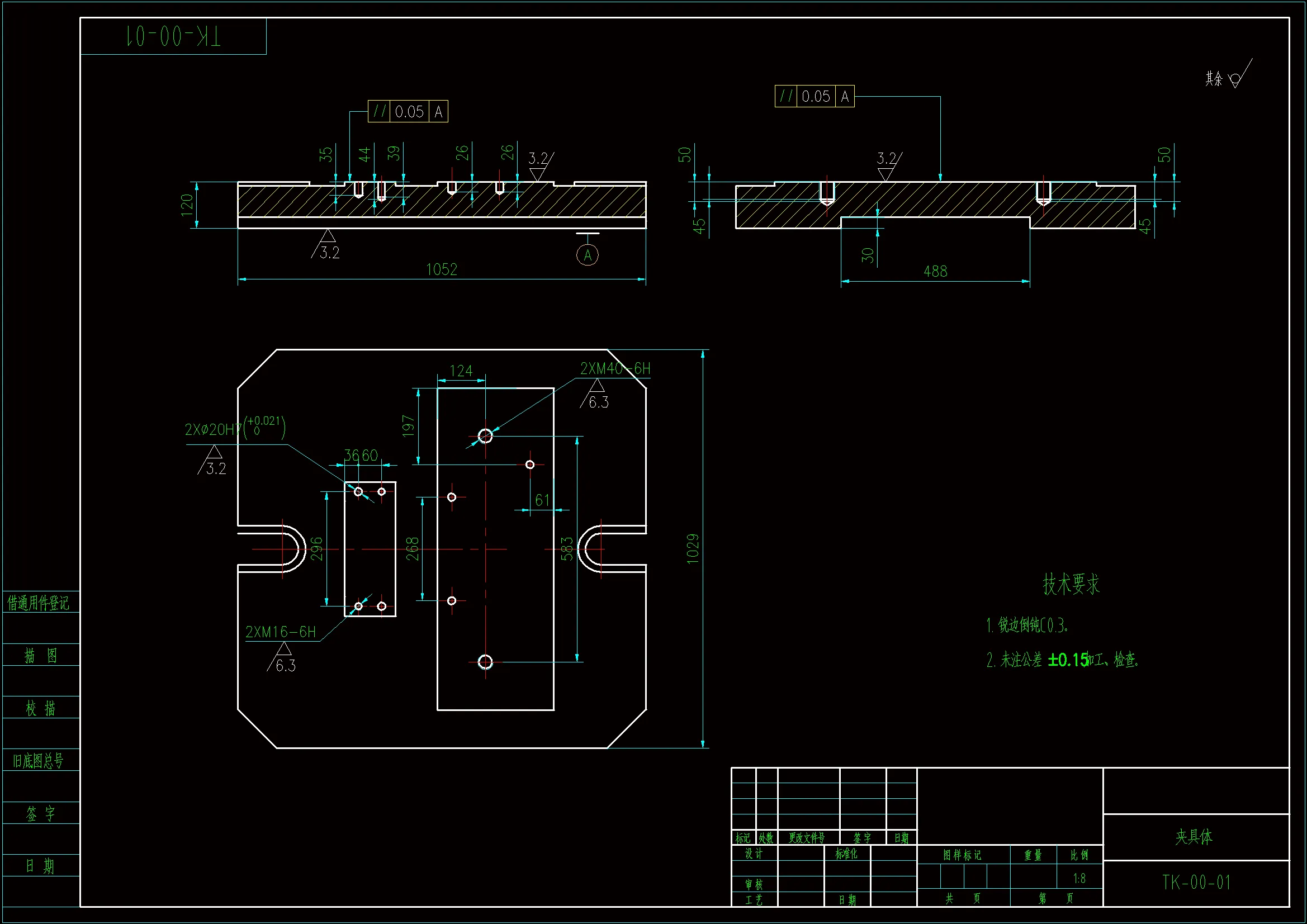Screen dimensions: 1307x924
Task: Click the 技术要求 heading text
Action: pos(1071,584)
